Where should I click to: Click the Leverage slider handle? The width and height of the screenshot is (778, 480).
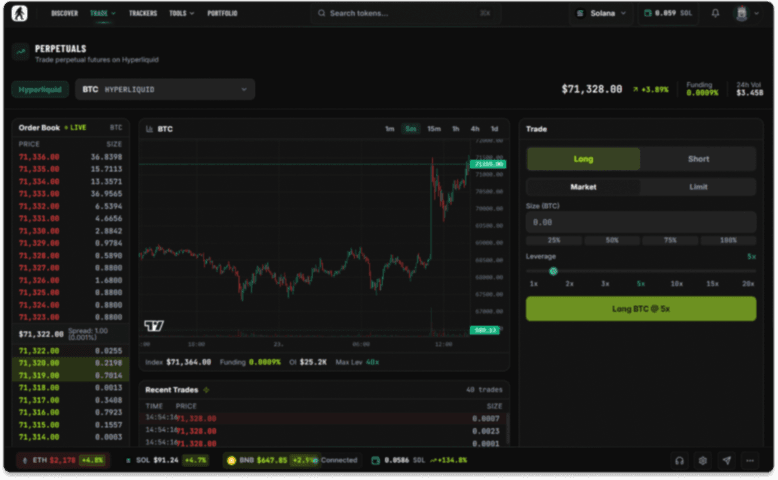553,271
